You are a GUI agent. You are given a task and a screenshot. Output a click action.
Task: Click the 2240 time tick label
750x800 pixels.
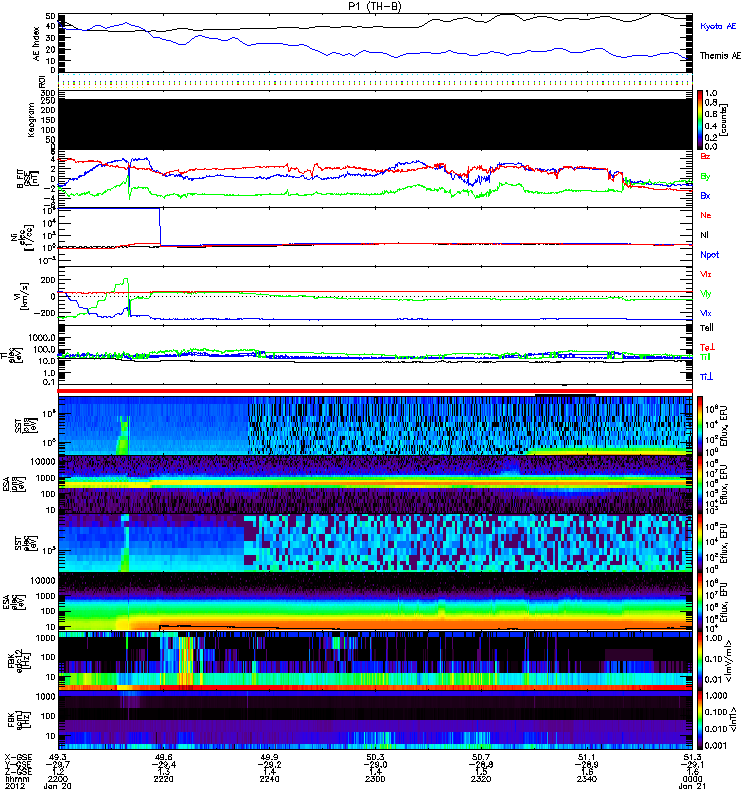pyautogui.click(x=269, y=779)
